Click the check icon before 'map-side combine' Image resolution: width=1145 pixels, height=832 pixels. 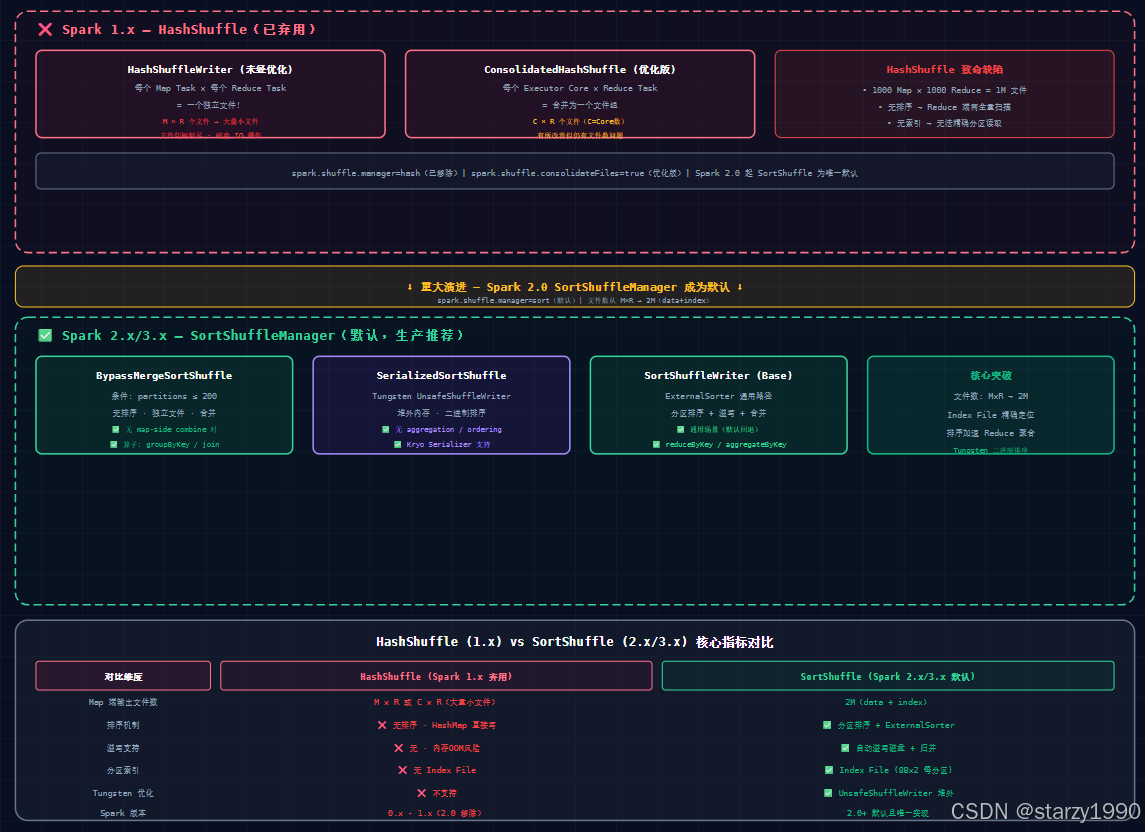(115, 430)
